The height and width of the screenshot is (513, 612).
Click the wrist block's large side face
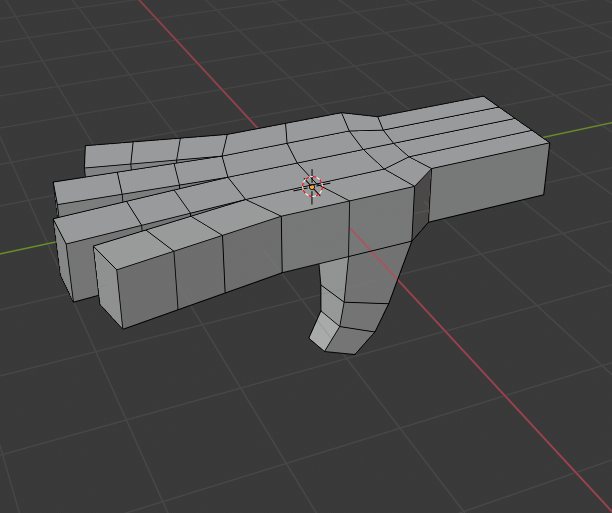489,182
